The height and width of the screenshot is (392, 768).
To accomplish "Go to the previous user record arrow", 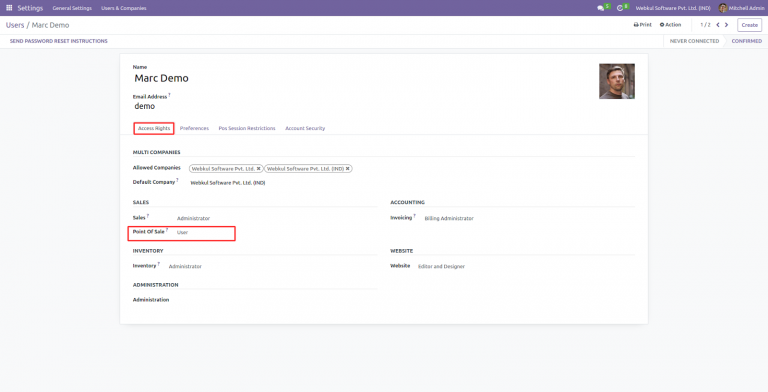I will 718,25.
